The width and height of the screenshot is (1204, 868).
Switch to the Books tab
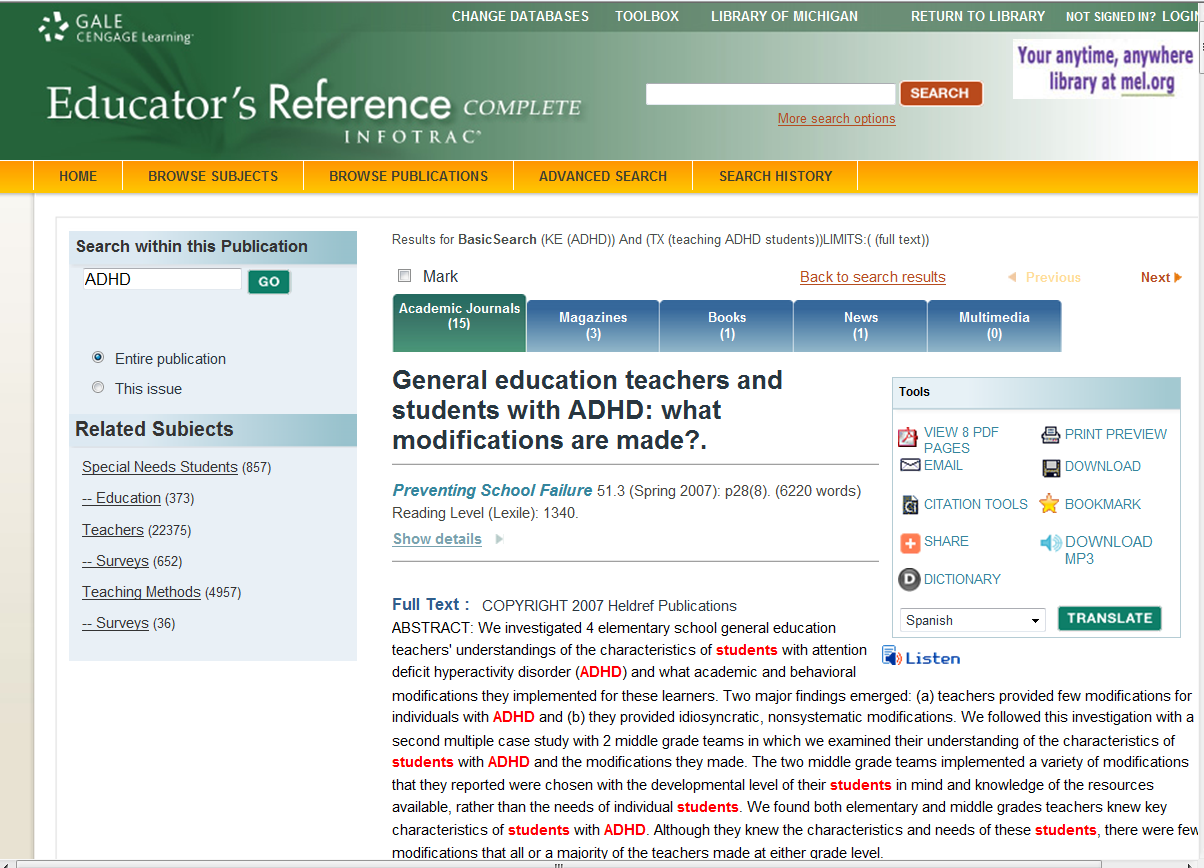(x=727, y=326)
